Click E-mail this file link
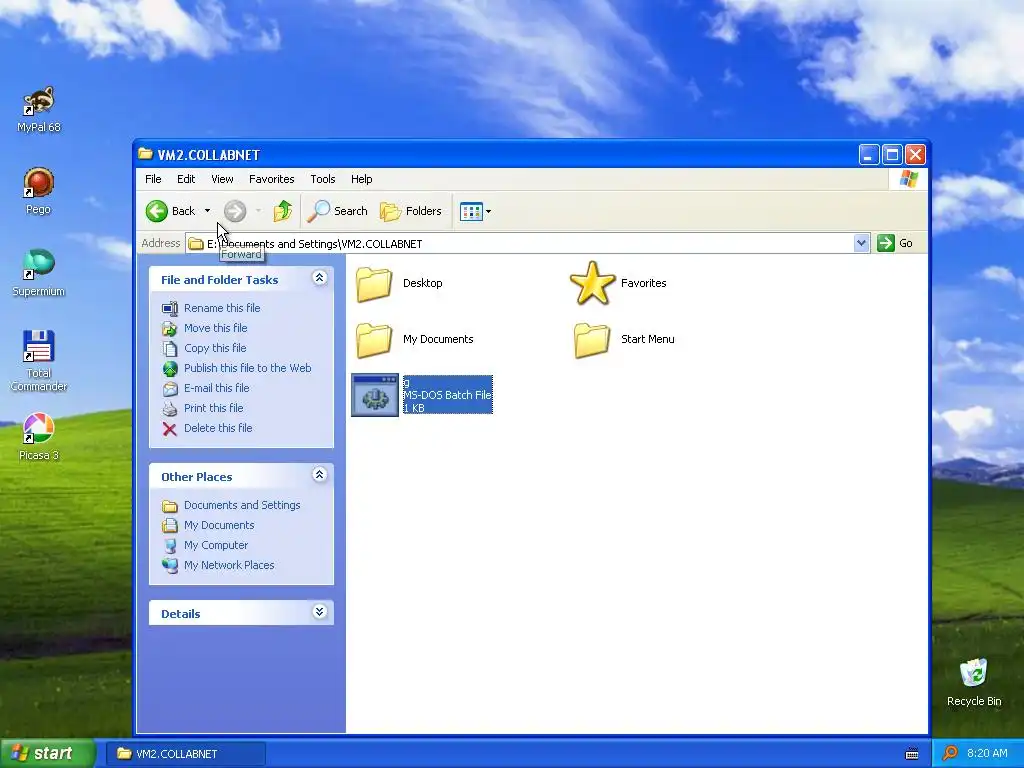The height and width of the screenshot is (768, 1024). point(216,388)
